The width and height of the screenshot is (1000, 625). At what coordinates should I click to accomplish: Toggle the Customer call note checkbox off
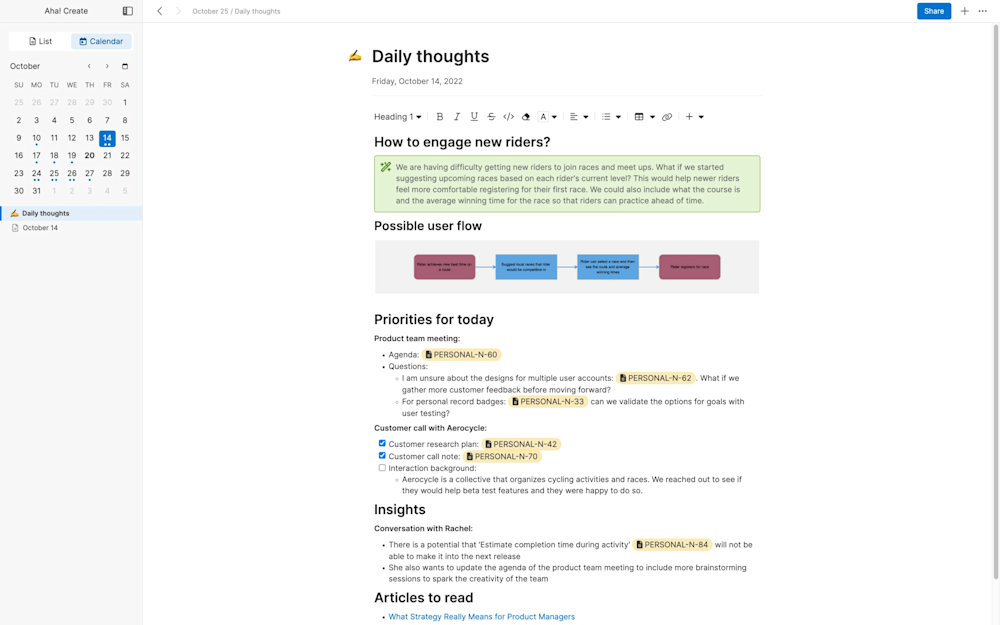[382, 455]
